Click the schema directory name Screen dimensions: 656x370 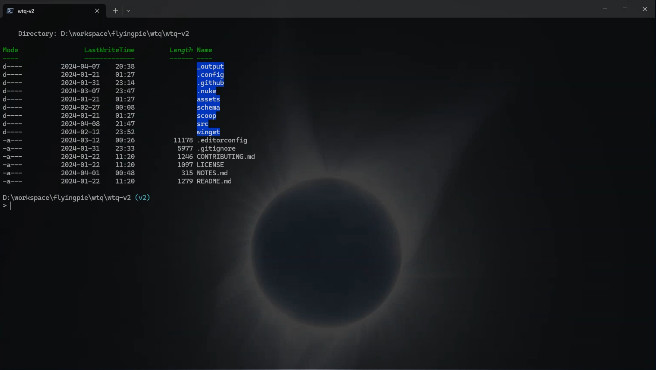208,108
